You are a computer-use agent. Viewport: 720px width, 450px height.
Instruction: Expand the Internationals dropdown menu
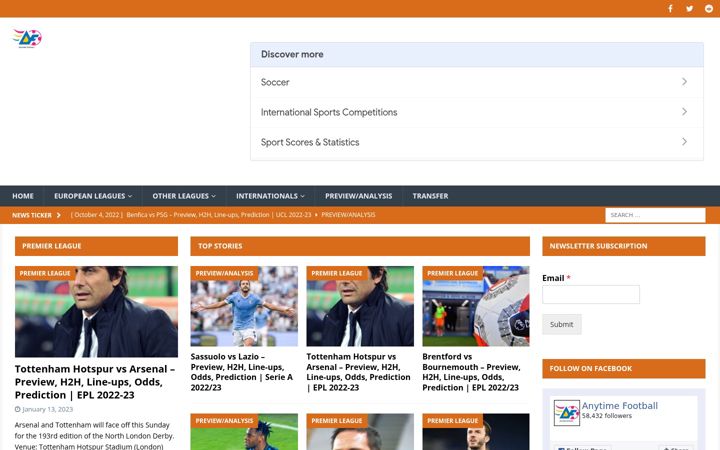[x=270, y=196]
